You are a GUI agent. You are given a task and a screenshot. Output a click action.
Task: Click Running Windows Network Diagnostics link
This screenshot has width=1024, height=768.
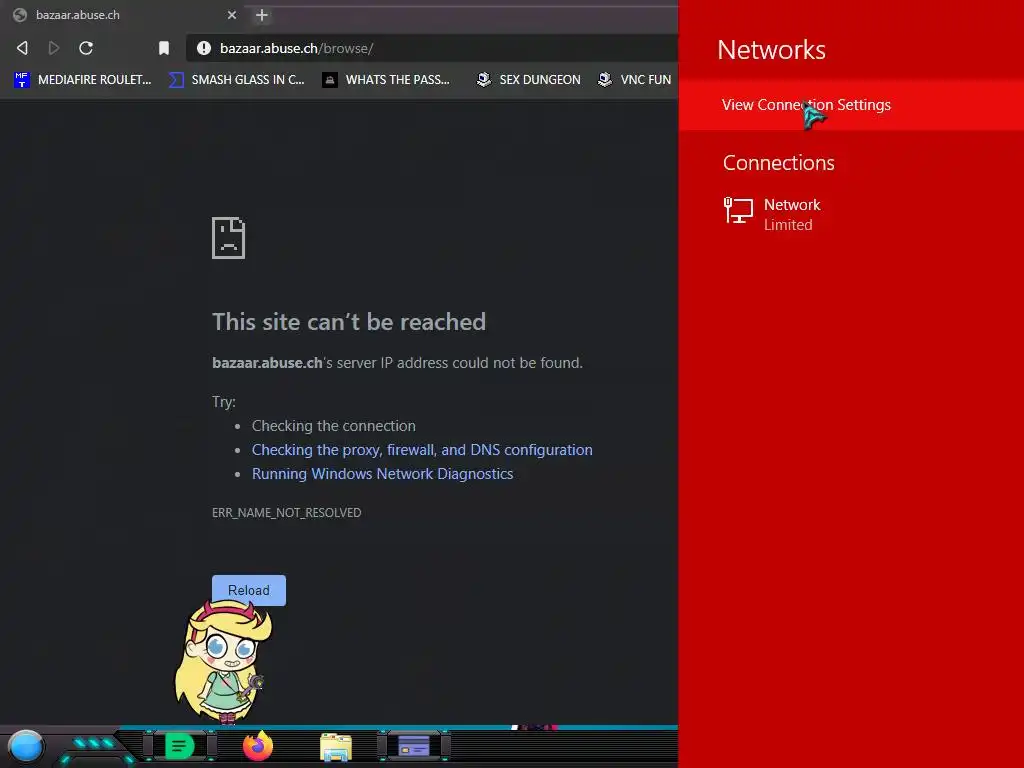point(382,473)
